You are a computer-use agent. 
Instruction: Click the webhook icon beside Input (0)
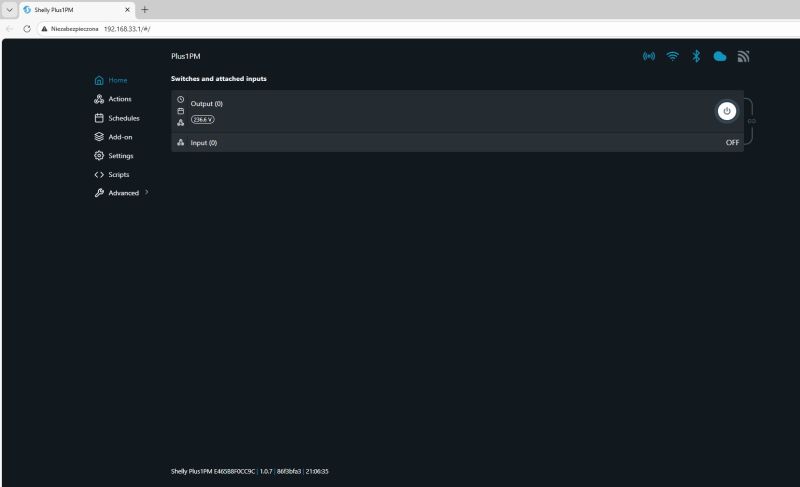click(181, 142)
